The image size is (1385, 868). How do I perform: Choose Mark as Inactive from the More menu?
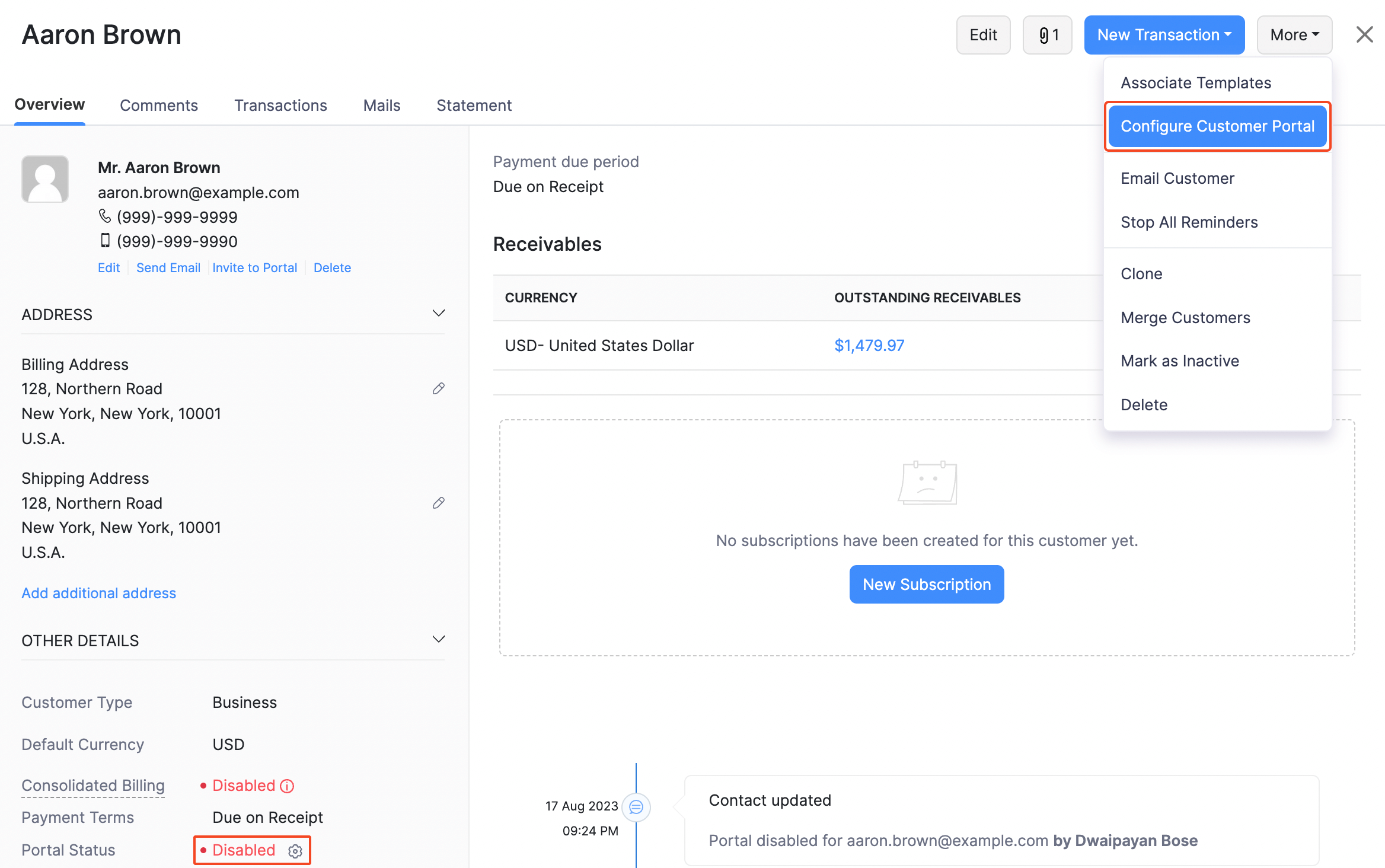click(1179, 360)
